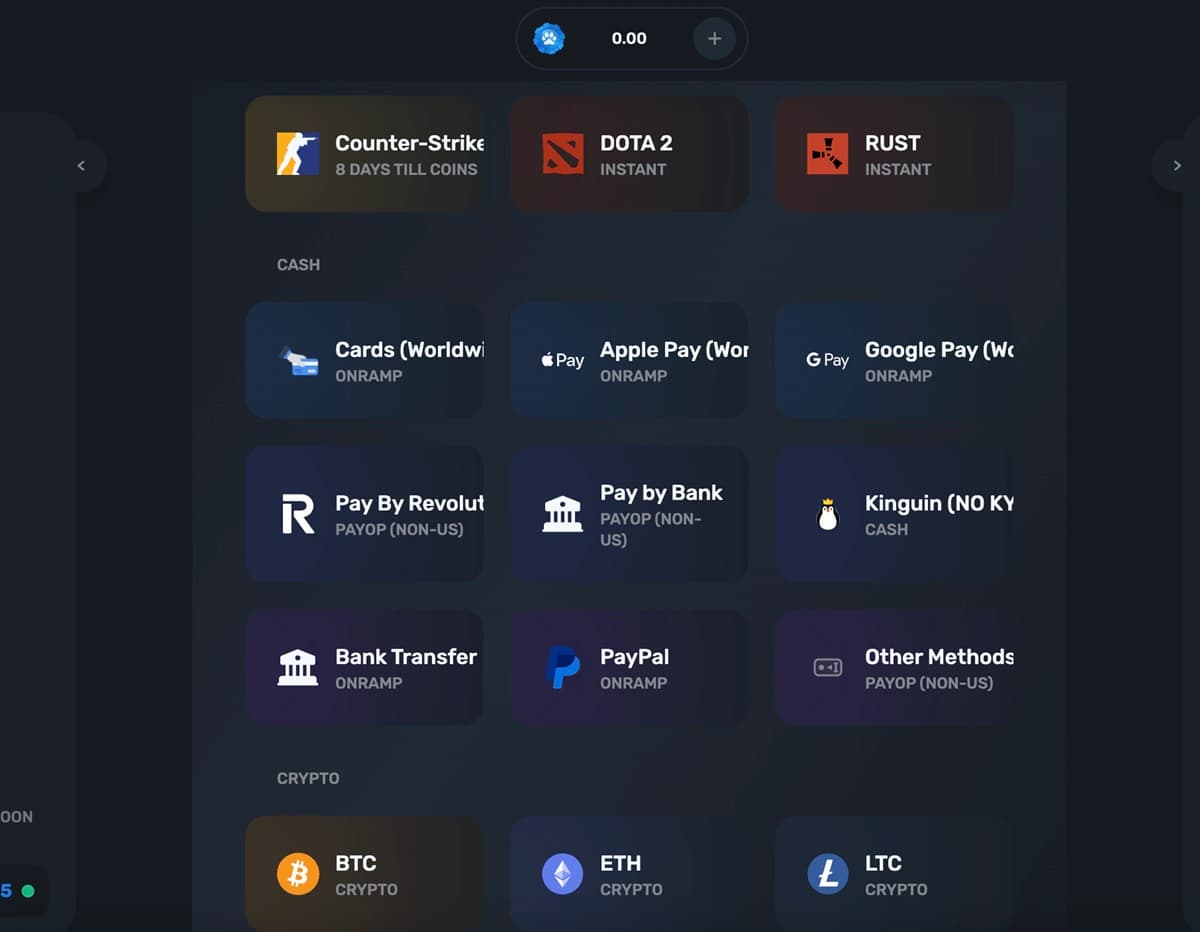
Task: Choose Bank Transfer onramp method
Action: coord(364,668)
